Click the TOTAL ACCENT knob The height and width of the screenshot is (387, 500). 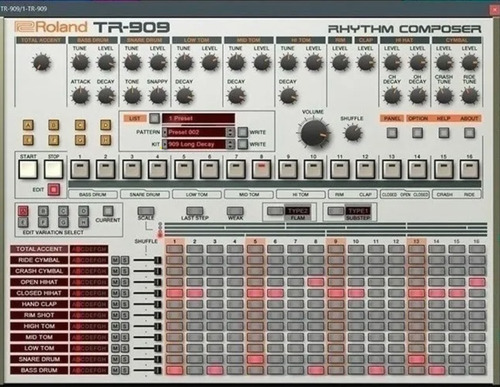[x=41, y=62]
